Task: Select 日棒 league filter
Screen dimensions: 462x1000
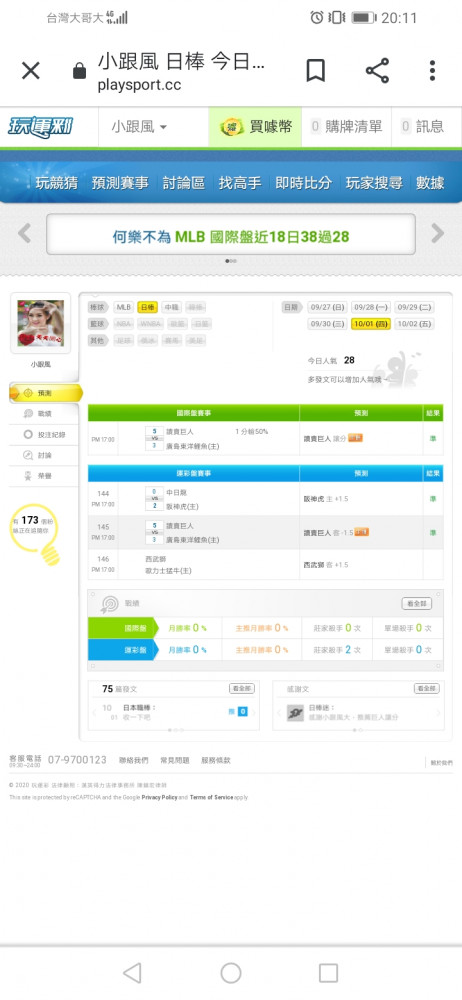Action: click(147, 307)
